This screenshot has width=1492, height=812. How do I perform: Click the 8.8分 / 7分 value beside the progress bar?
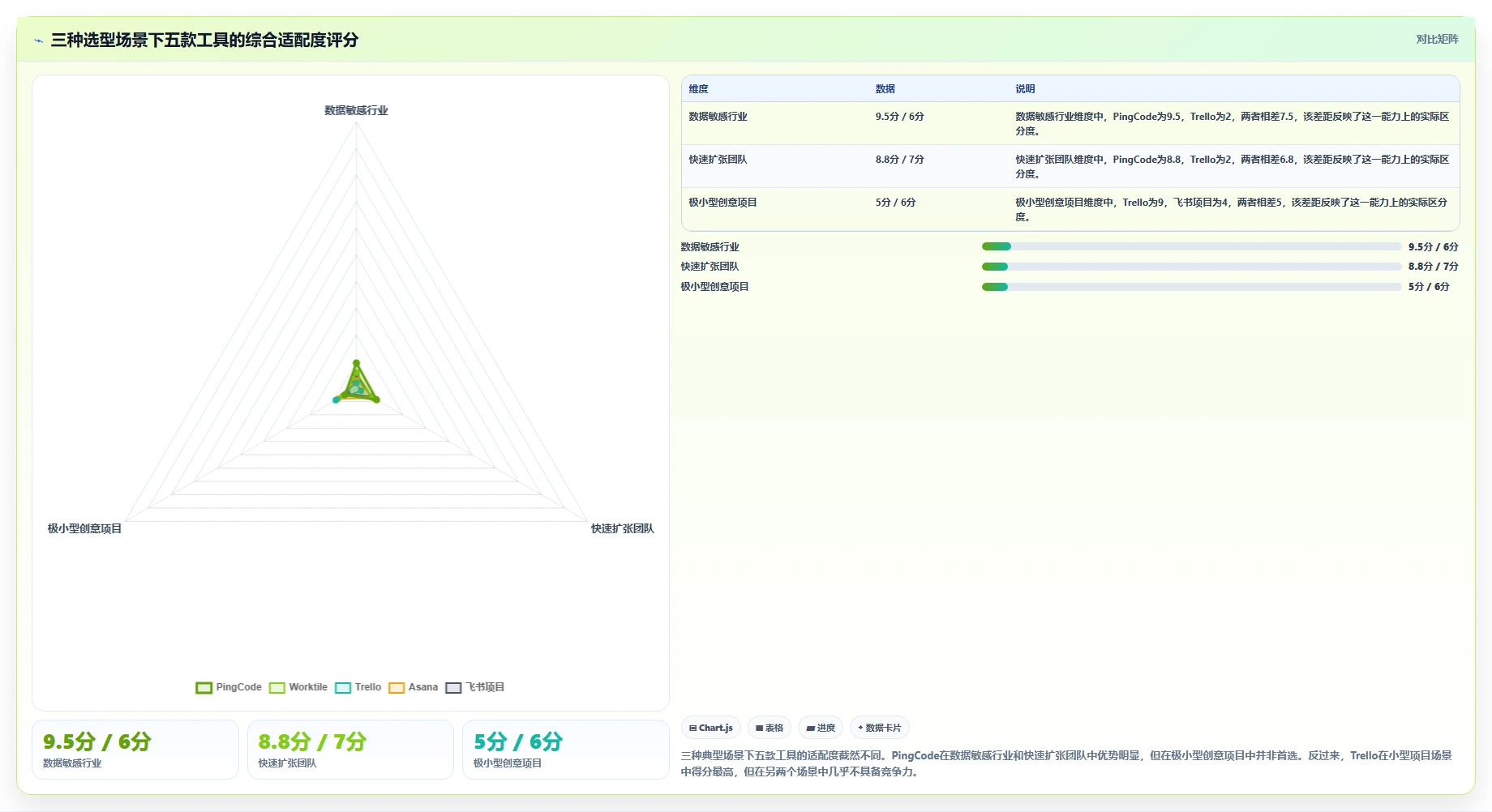click(x=1433, y=267)
